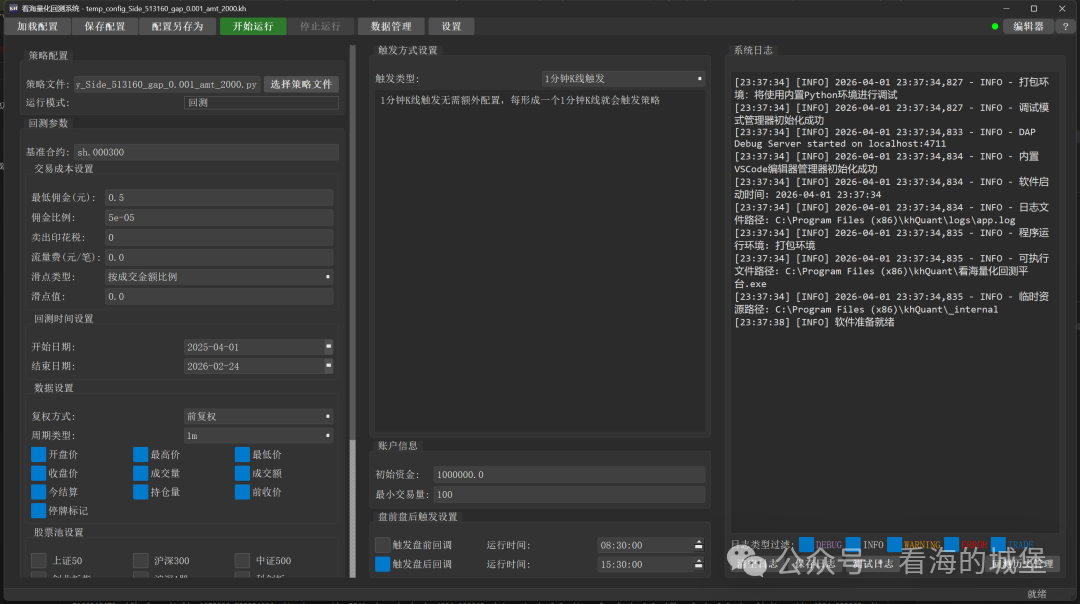Image resolution: width=1080 pixels, height=604 pixels.
Task: Toggle the WARNING log filter checkbox
Action: coord(894,545)
